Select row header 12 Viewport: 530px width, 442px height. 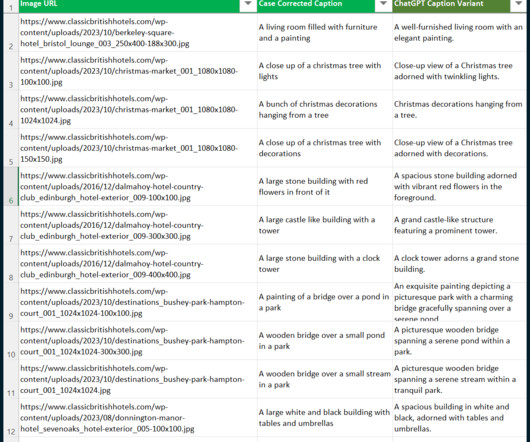tap(11, 418)
